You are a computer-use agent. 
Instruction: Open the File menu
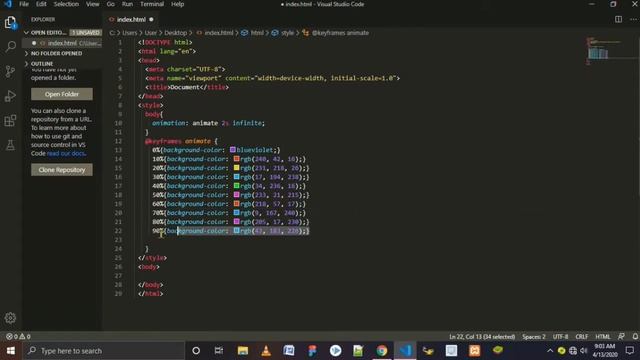click(x=24, y=4)
